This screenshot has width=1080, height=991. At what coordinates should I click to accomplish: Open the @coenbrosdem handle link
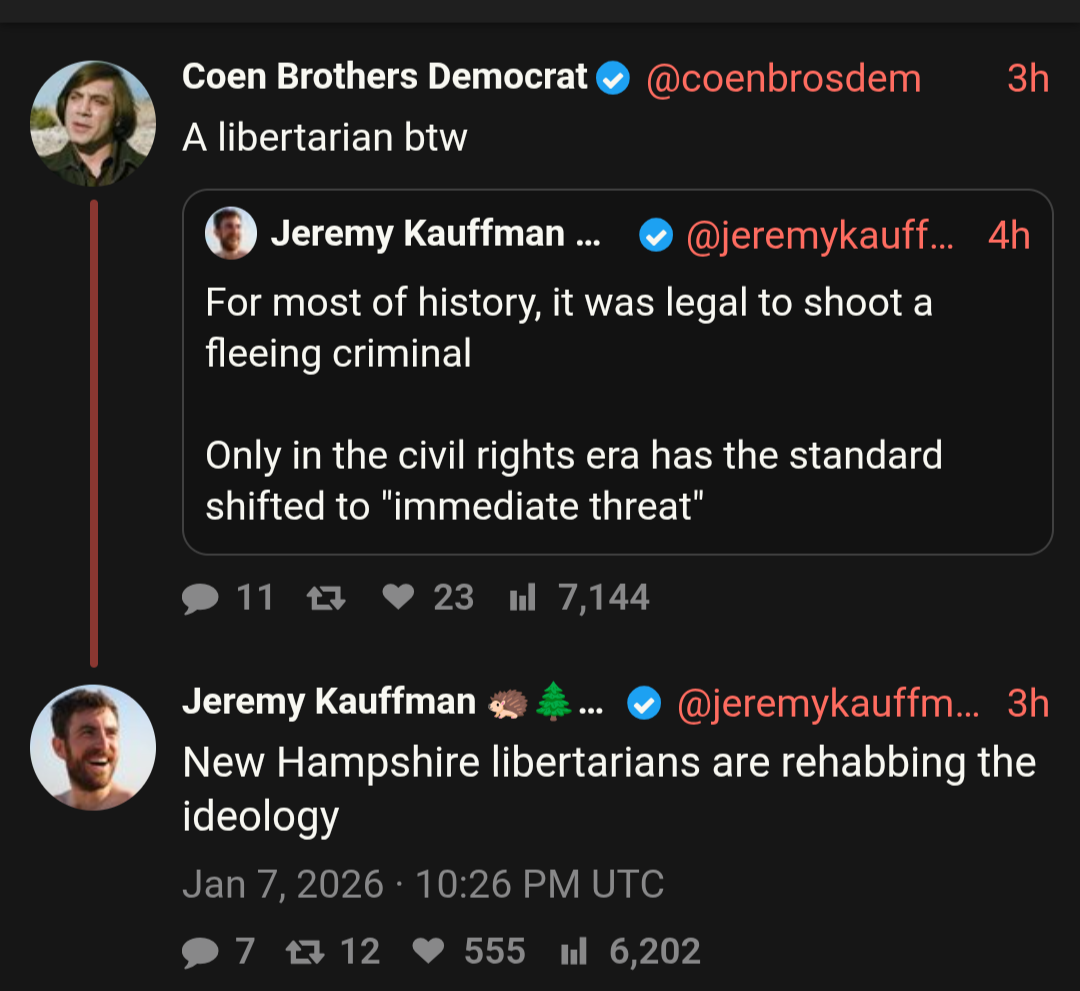784,78
